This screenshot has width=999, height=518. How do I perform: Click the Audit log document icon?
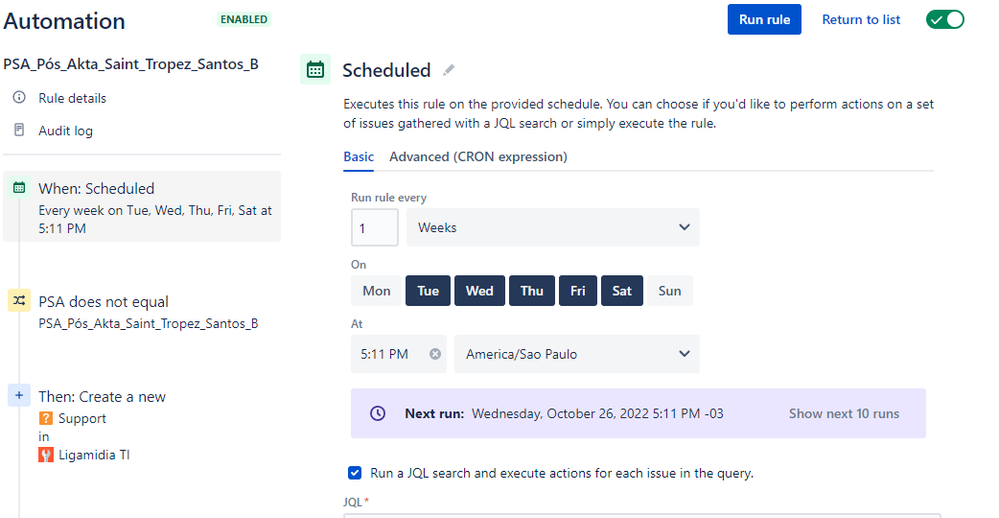pos(19,131)
